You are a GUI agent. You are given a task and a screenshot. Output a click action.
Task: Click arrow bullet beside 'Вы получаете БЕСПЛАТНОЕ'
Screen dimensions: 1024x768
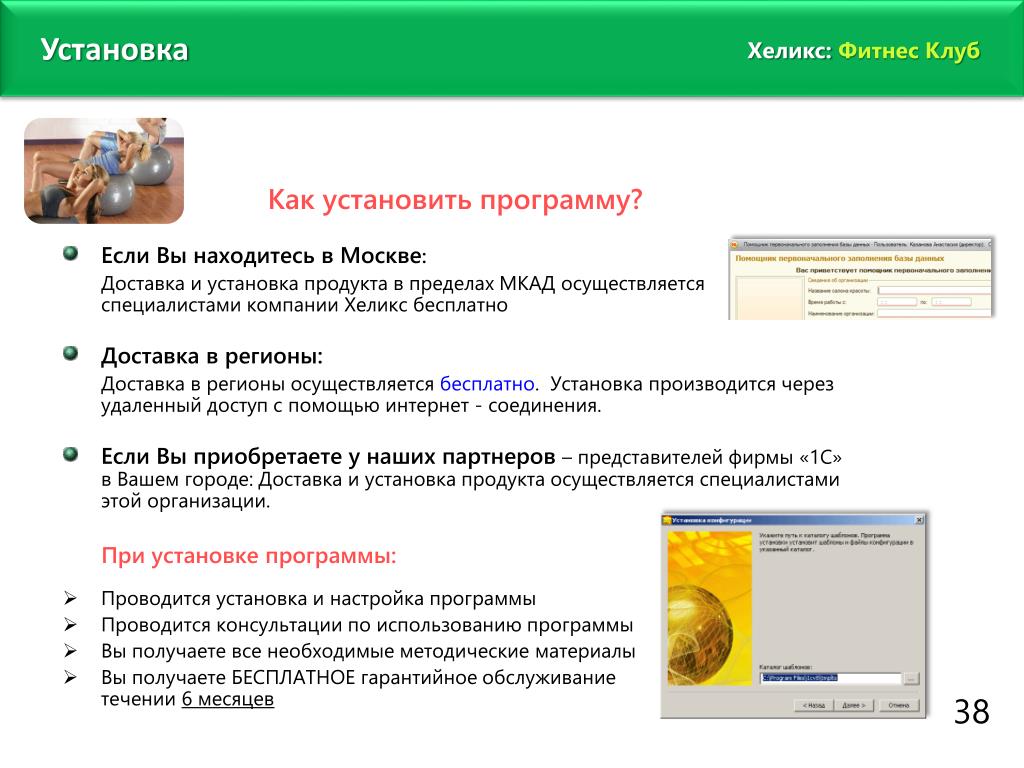click(71, 677)
